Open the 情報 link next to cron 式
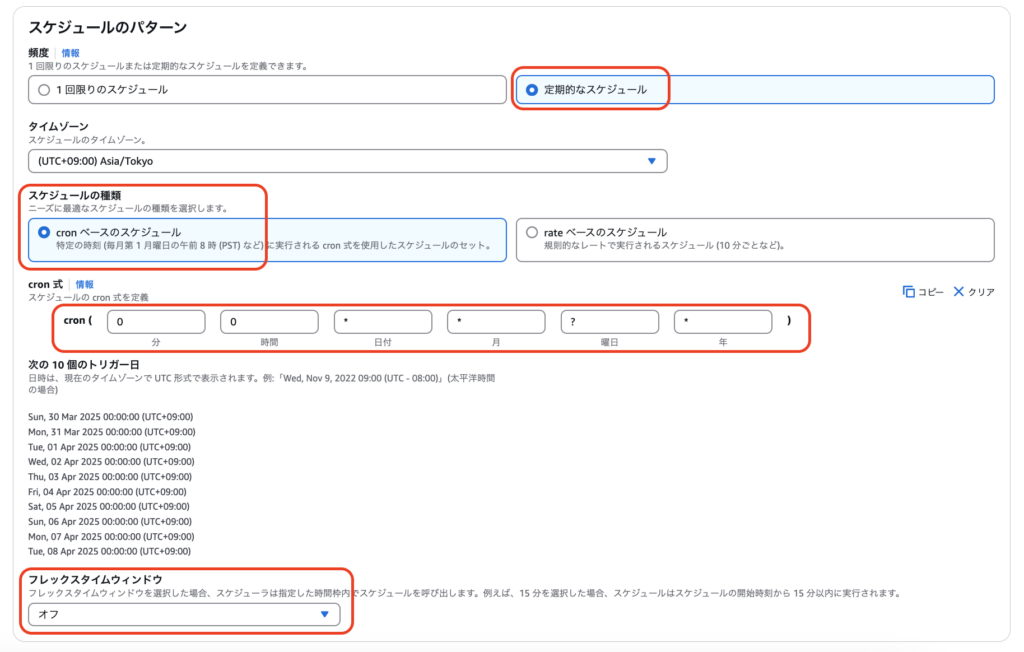 85,284
